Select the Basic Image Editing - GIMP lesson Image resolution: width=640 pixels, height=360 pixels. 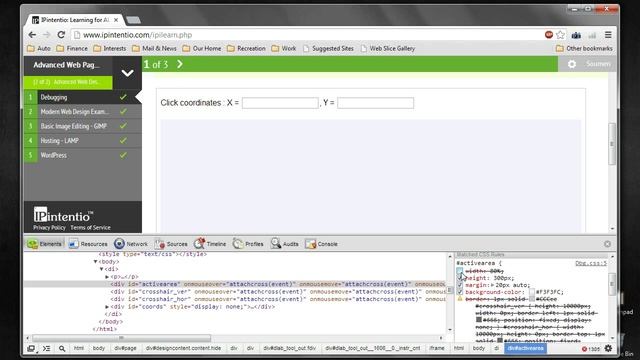pyautogui.click(x=83, y=126)
